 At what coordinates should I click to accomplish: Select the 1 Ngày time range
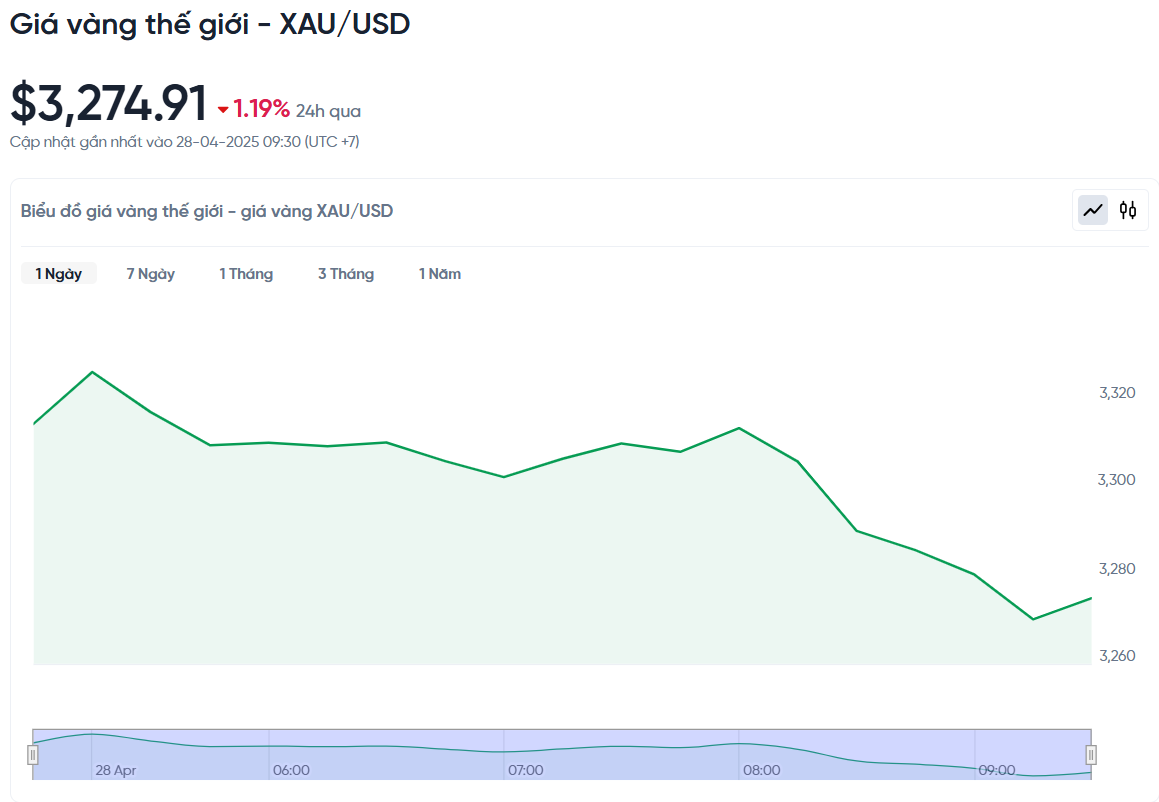[59, 274]
